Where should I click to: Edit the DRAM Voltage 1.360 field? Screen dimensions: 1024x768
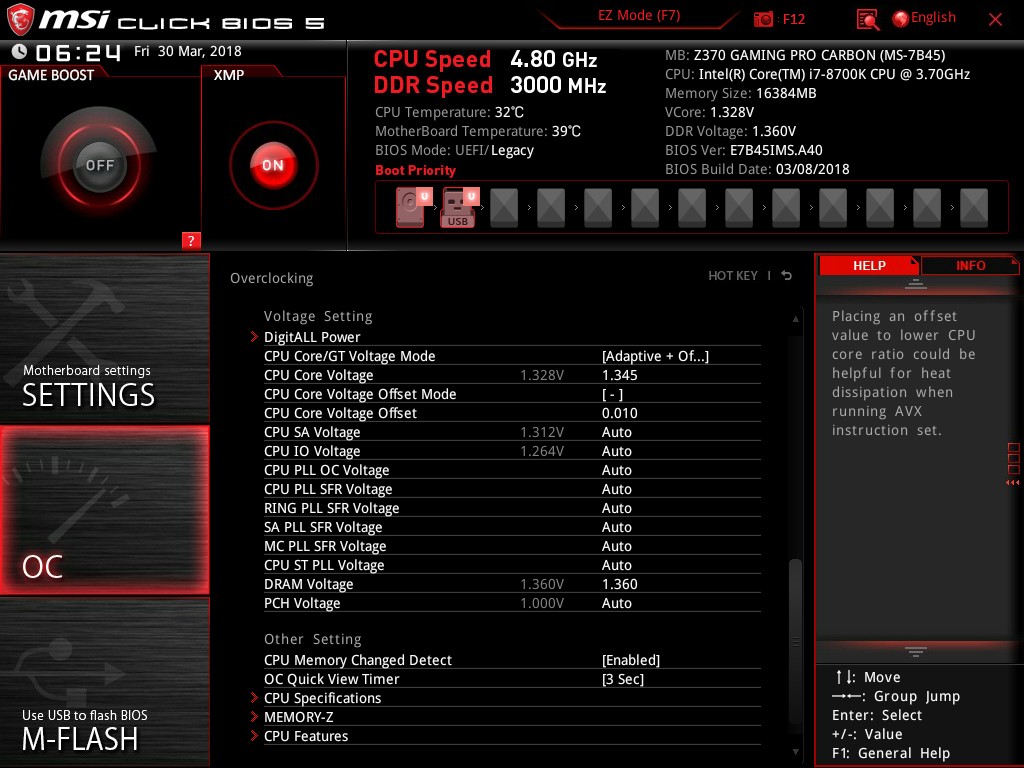[x=619, y=584]
